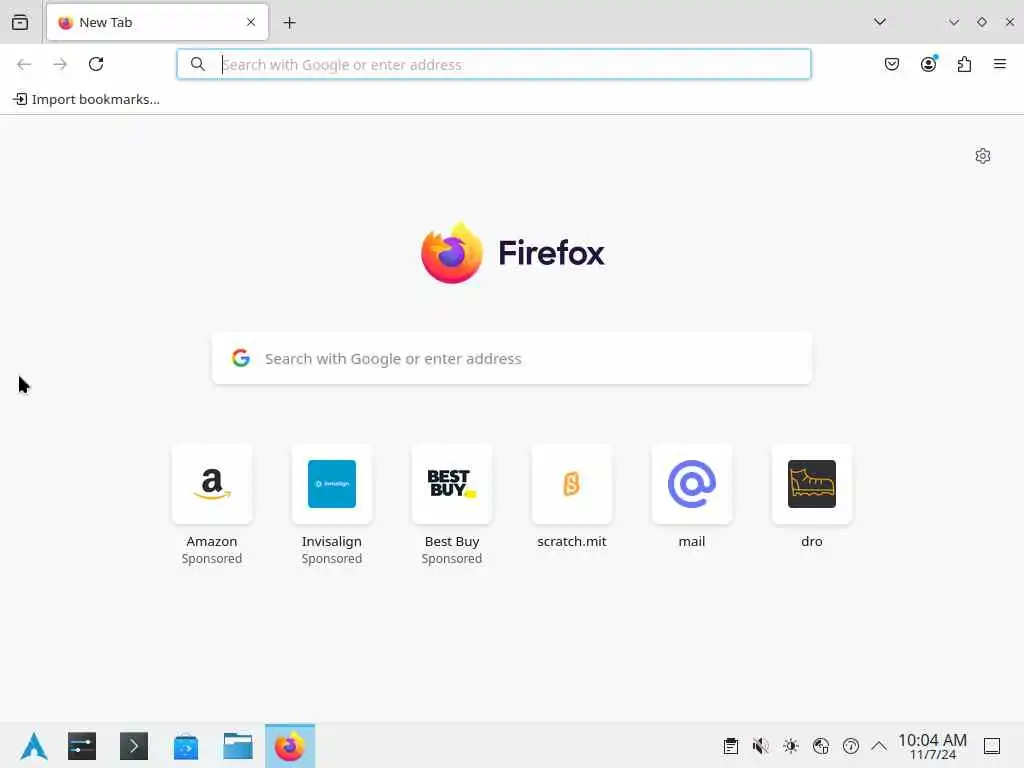Select the New Tab tab
Viewport: 1024px width, 768px height.
click(x=157, y=22)
